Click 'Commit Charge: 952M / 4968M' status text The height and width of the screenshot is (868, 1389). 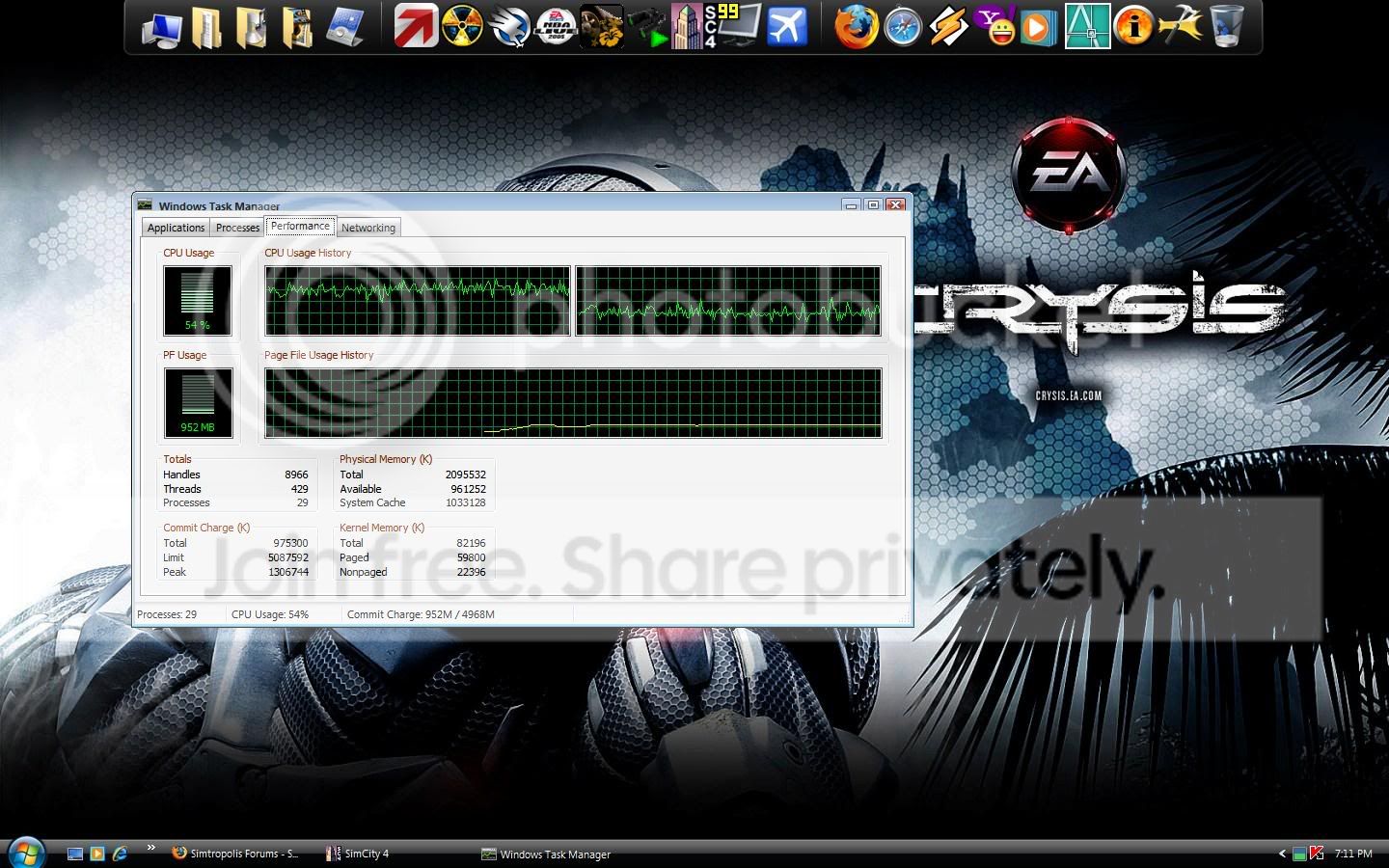tap(421, 614)
